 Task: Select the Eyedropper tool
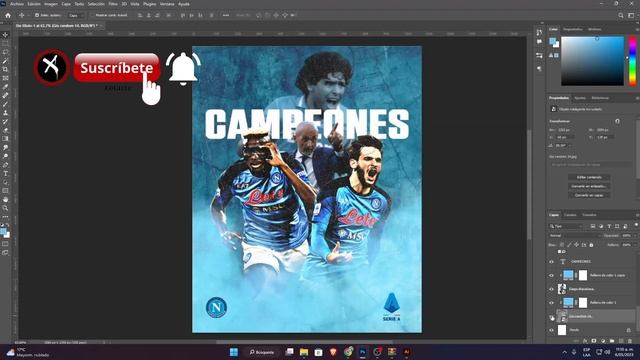tap(5, 87)
